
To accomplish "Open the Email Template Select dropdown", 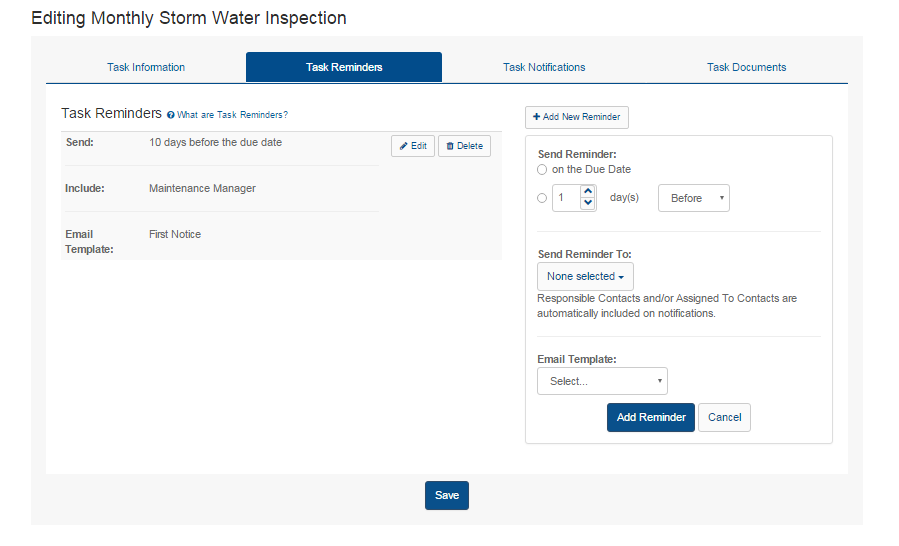I will pyautogui.click(x=602, y=381).
